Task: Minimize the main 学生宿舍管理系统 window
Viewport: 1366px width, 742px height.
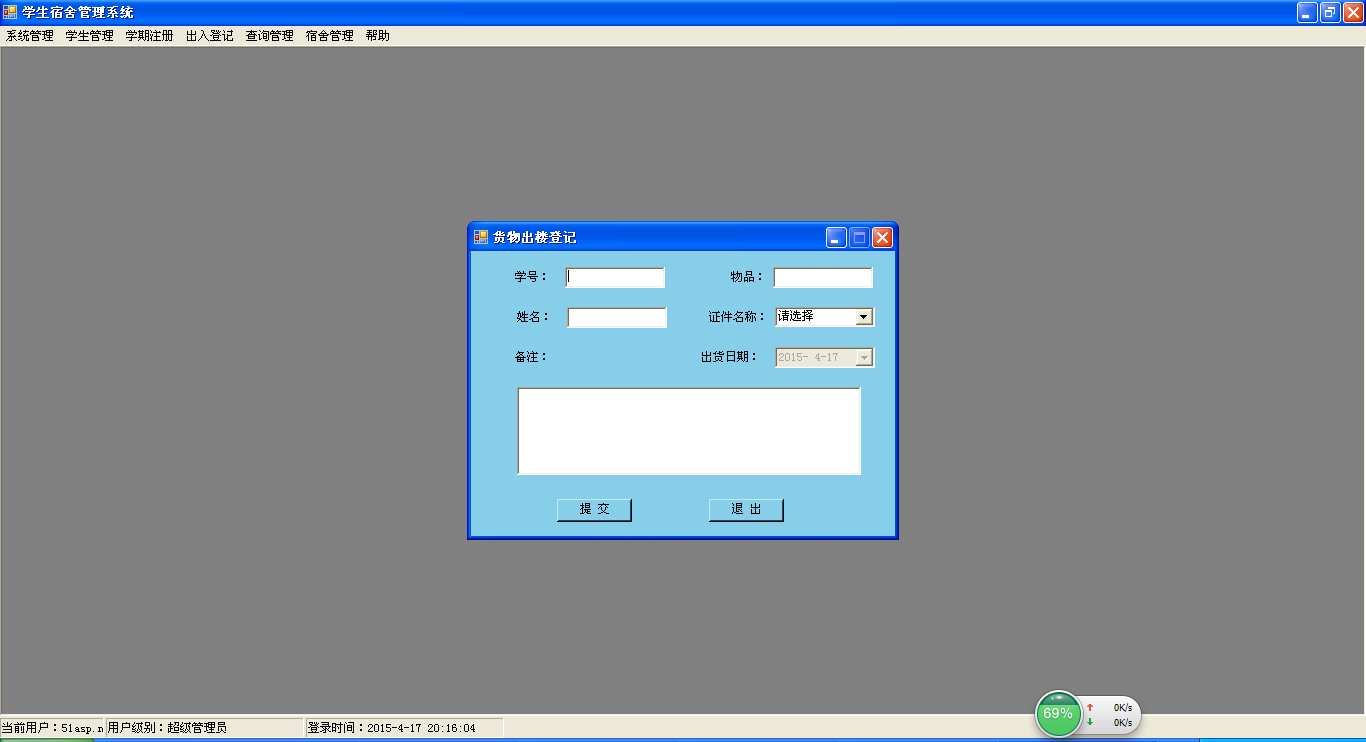Action: click(x=1307, y=12)
